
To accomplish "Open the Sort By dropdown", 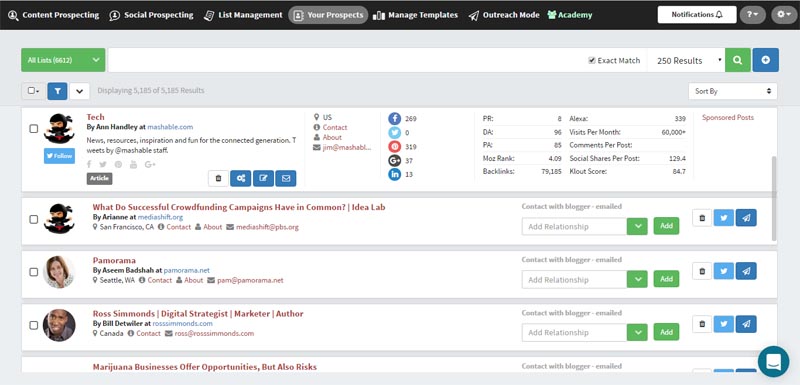I will [x=733, y=91].
